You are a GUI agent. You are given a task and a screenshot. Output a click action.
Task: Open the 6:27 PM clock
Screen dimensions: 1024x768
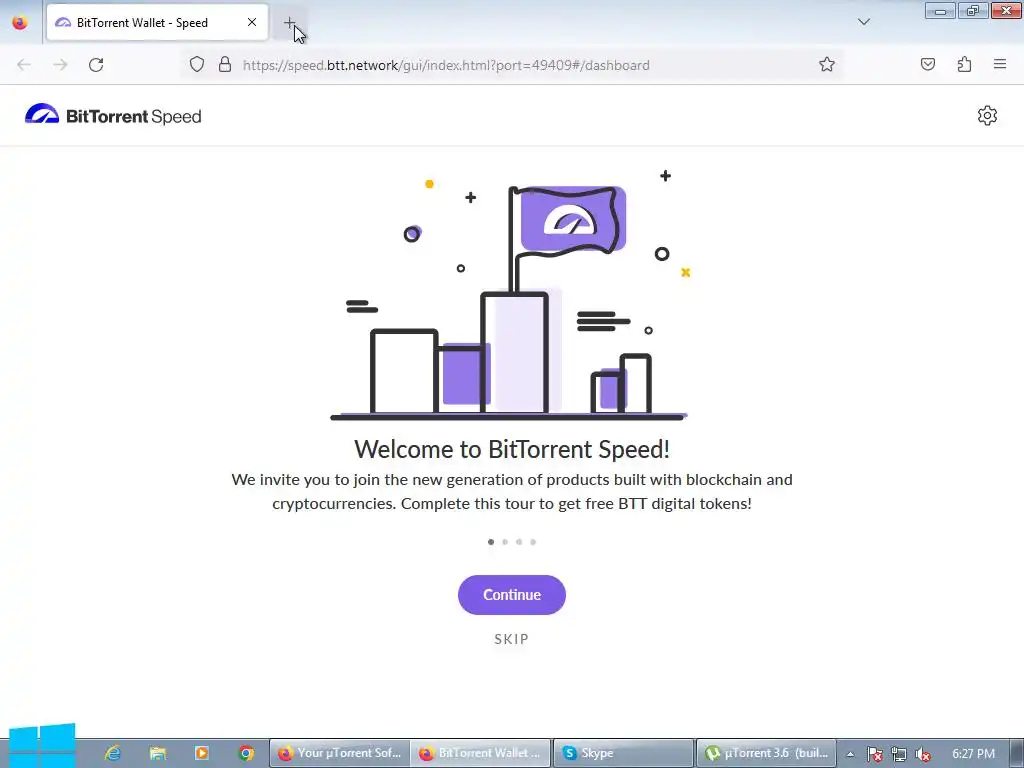point(973,754)
